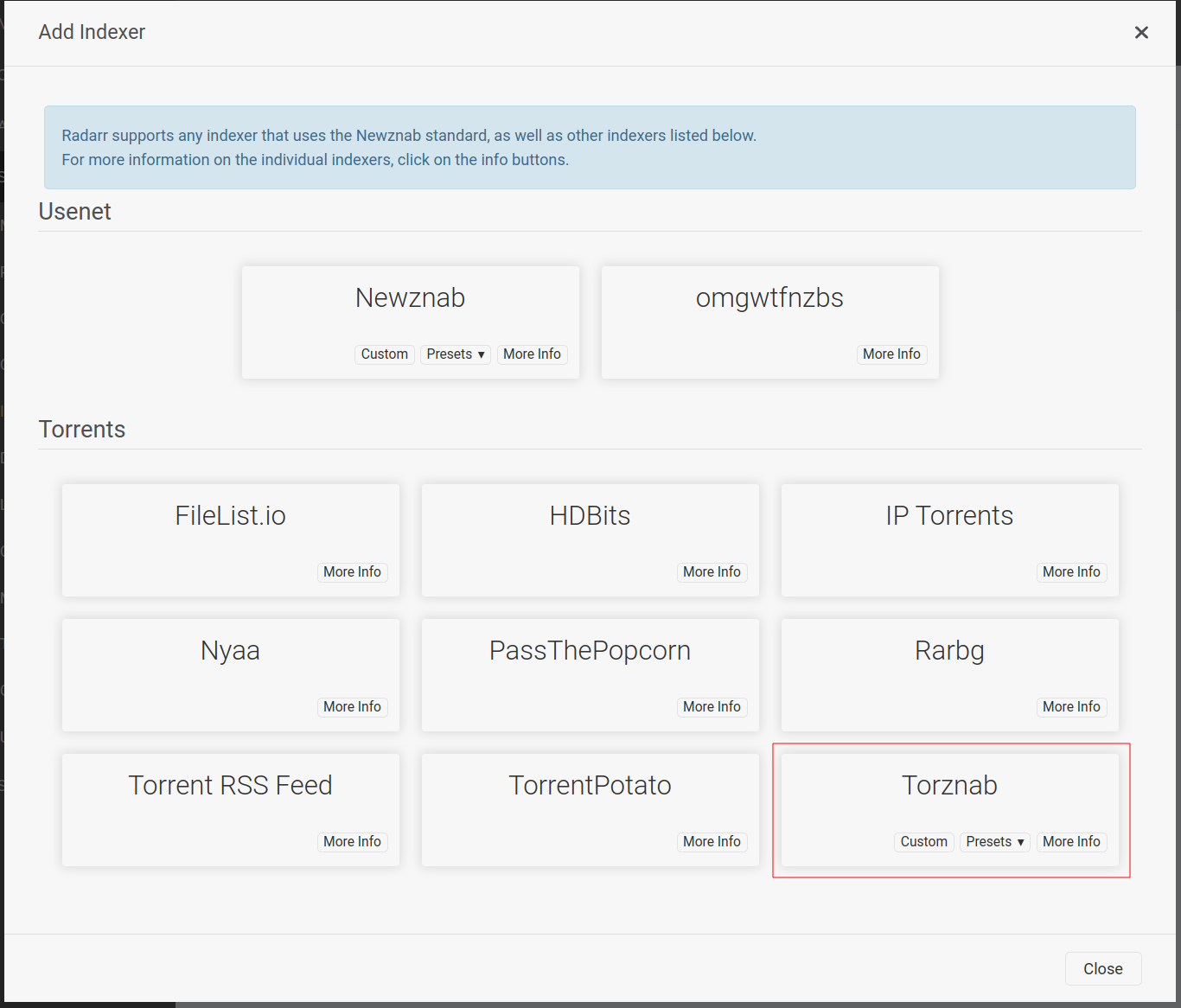
Task: Choose the Nyaa indexer card
Action: pyautogui.click(x=231, y=675)
